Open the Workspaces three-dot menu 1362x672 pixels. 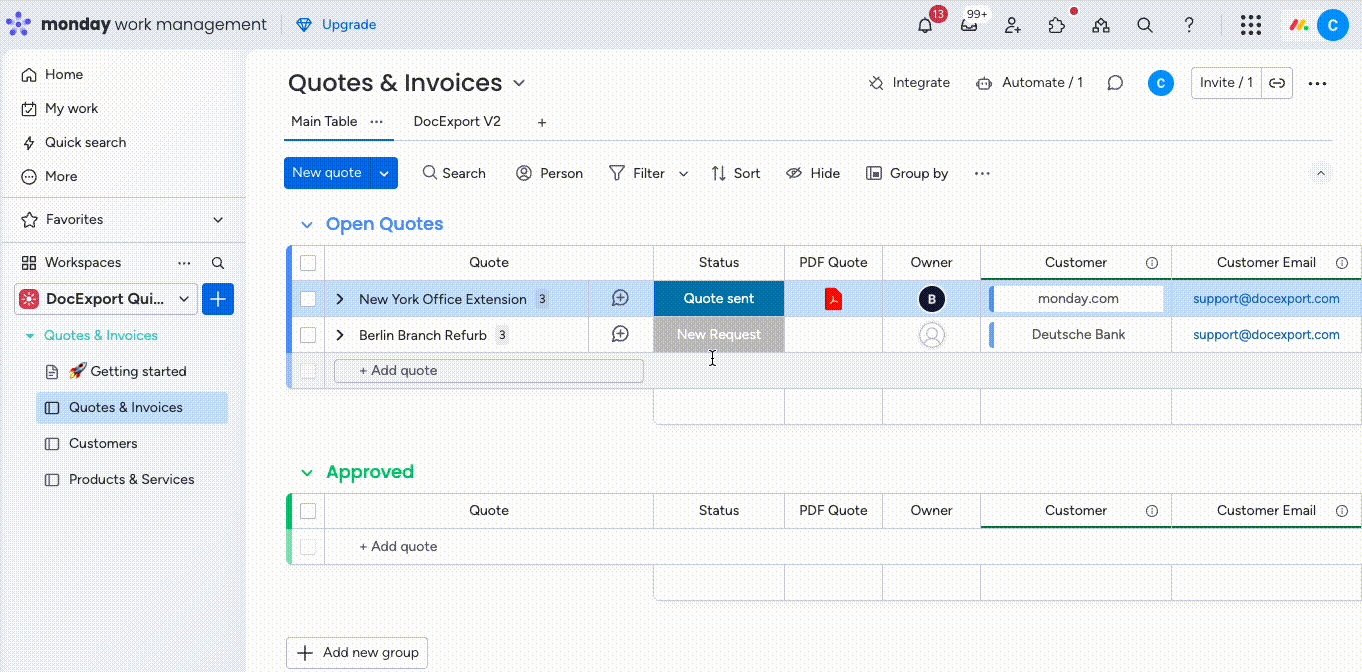(184, 263)
